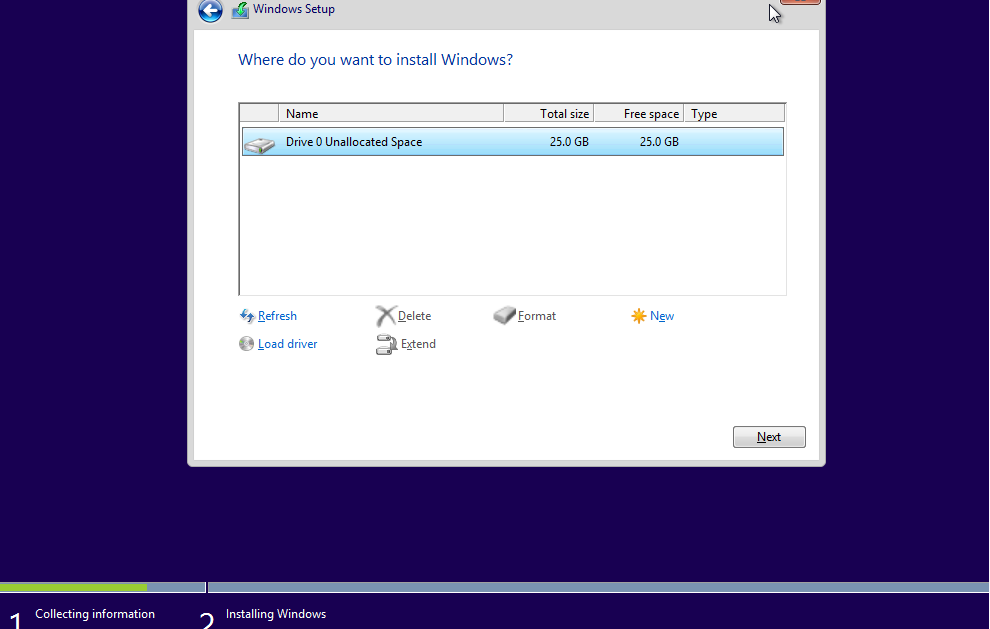The width and height of the screenshot is (990, 629).
Task: Click the 25.0 GB total size cell
Action: (x=569, y=142)
